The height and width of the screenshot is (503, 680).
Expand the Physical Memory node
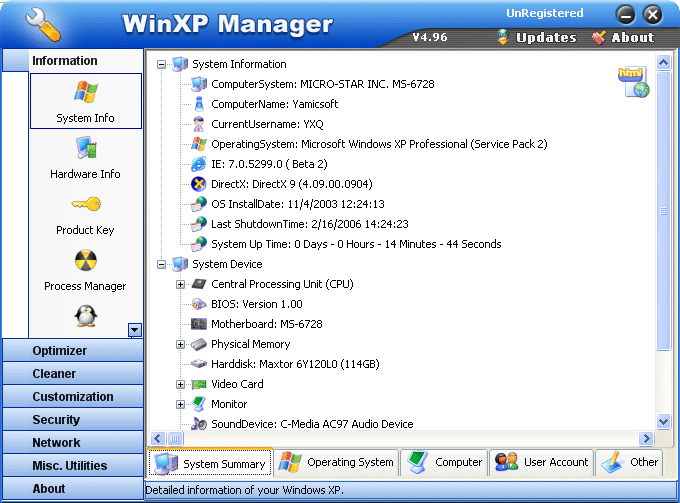click(x=180, y=344)
